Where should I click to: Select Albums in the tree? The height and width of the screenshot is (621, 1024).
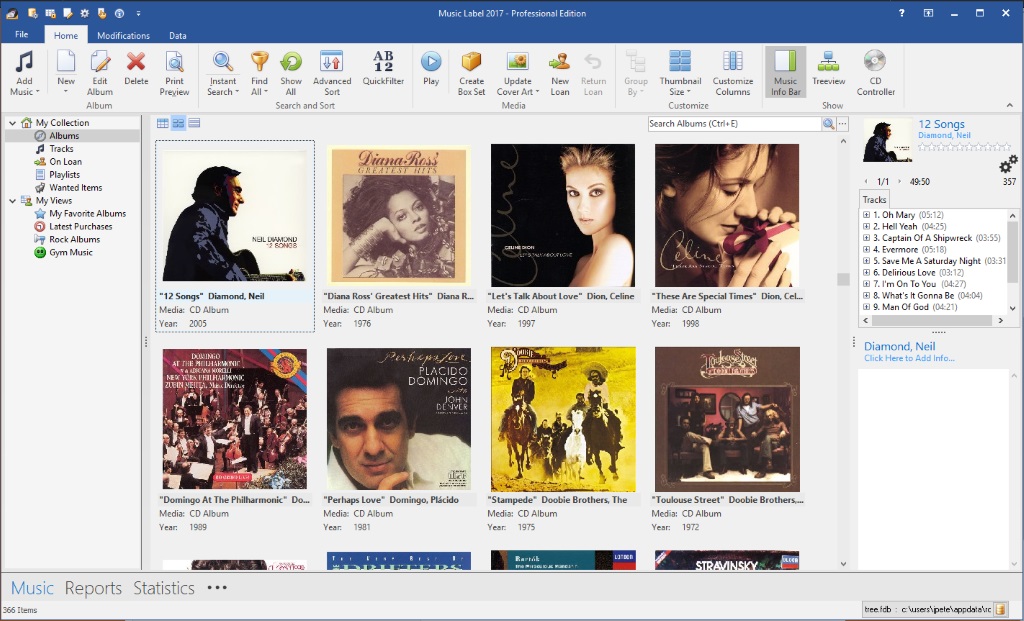(x=64, y=136)
